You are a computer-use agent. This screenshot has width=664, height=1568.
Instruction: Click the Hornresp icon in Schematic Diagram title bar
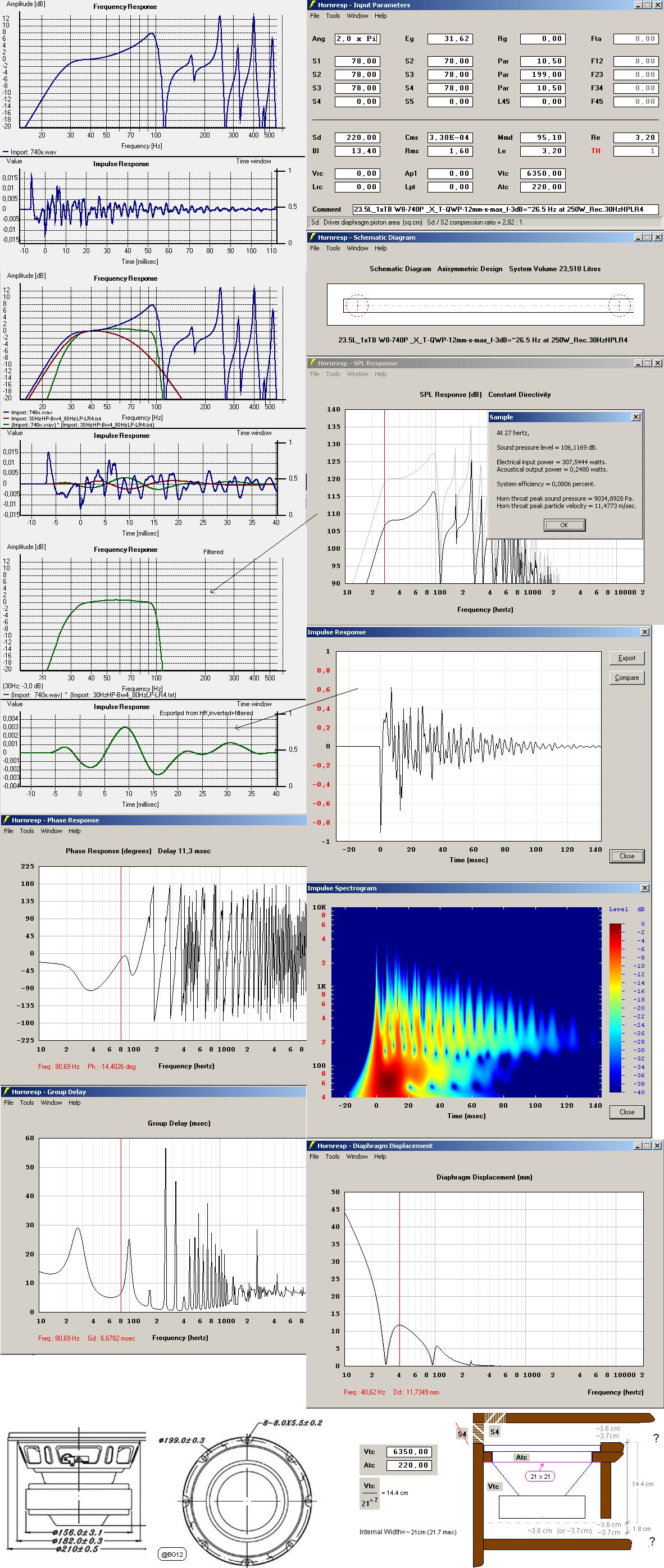point(312,237)
